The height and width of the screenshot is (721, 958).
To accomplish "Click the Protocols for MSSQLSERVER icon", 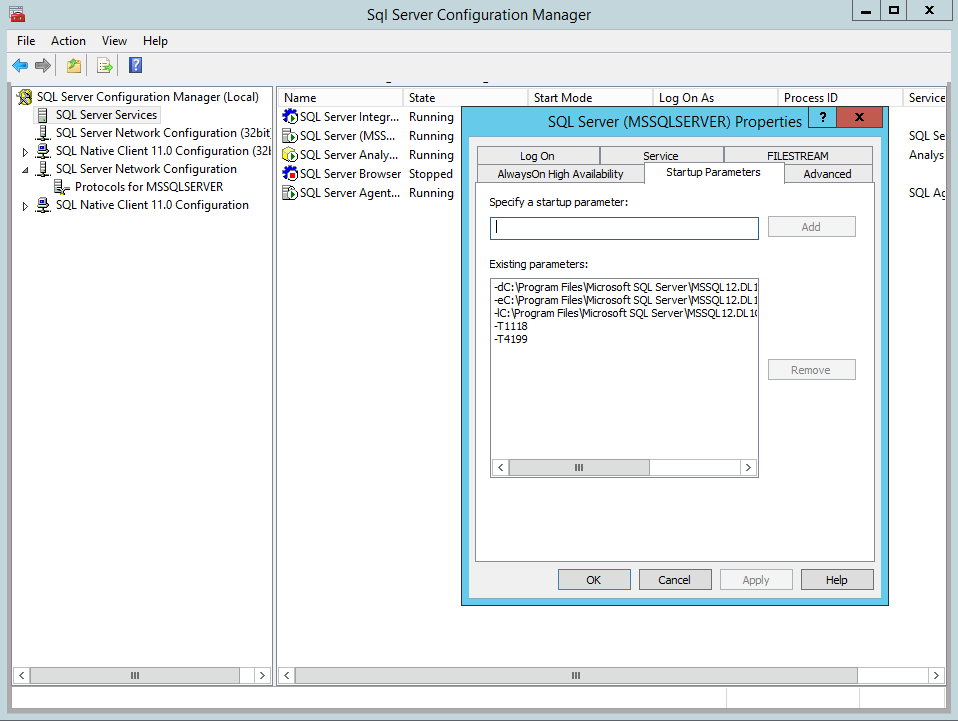I will tap(62, 187).
